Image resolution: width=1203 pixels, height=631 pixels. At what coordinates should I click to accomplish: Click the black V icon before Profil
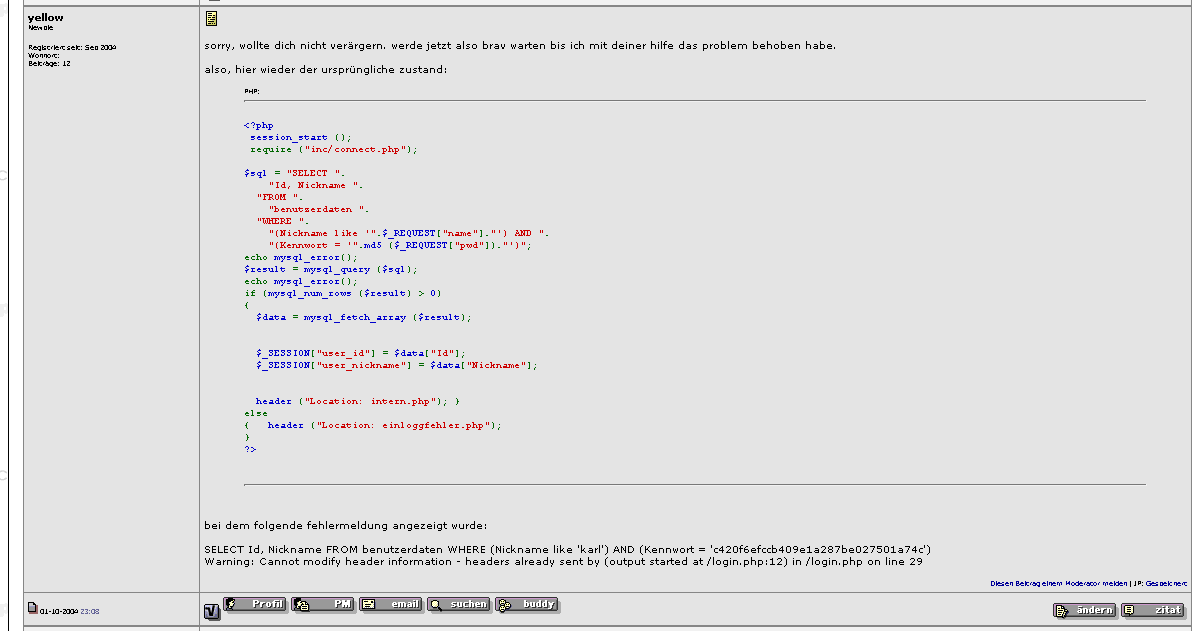pyautogui.click(x=211, y=610)
